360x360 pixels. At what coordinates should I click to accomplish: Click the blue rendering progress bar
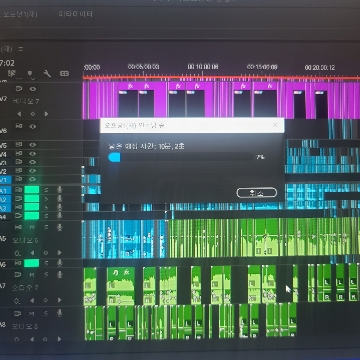tap(114, 157)
